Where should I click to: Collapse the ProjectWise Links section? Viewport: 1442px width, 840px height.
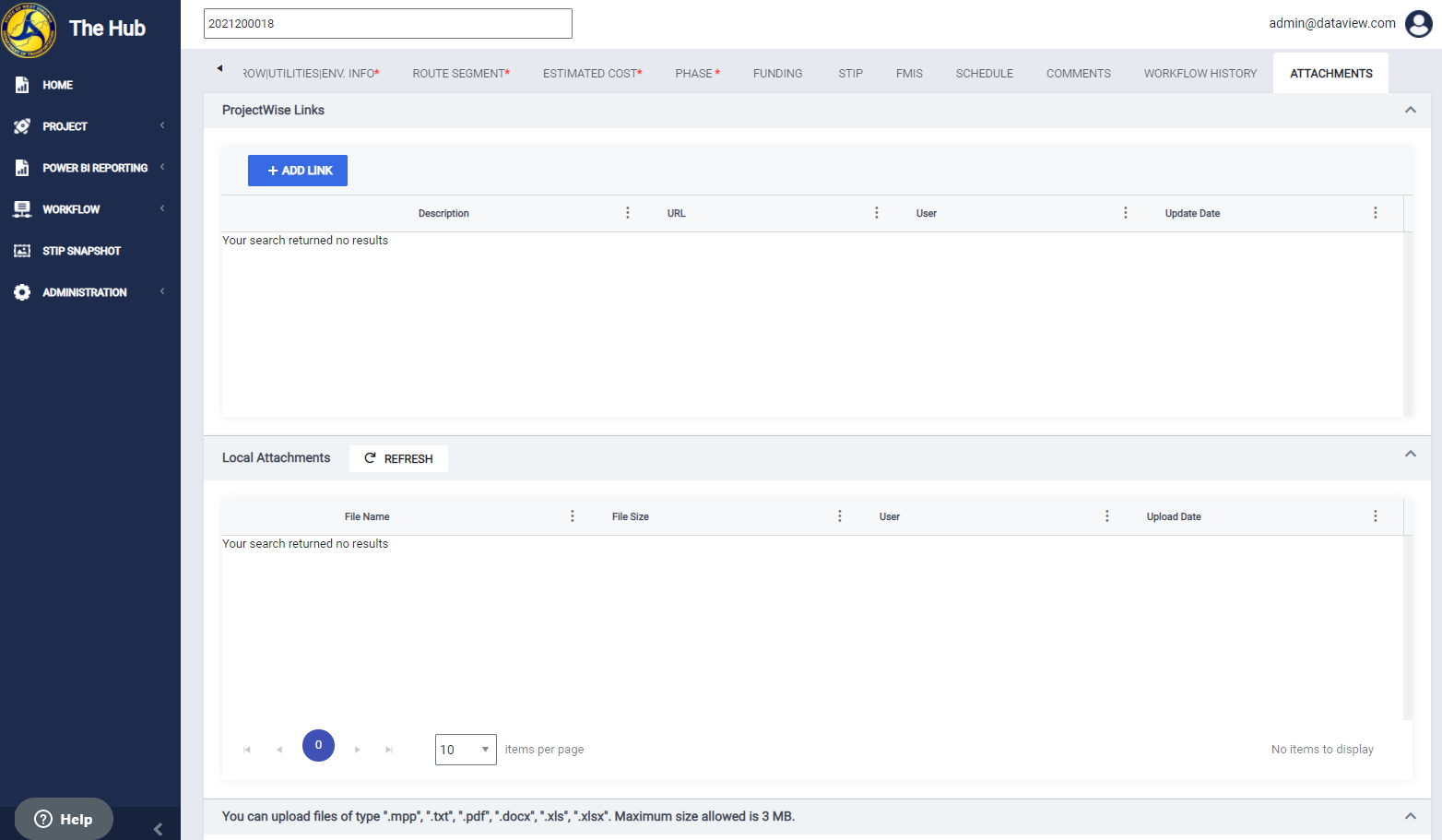(x=1411, y=110)
